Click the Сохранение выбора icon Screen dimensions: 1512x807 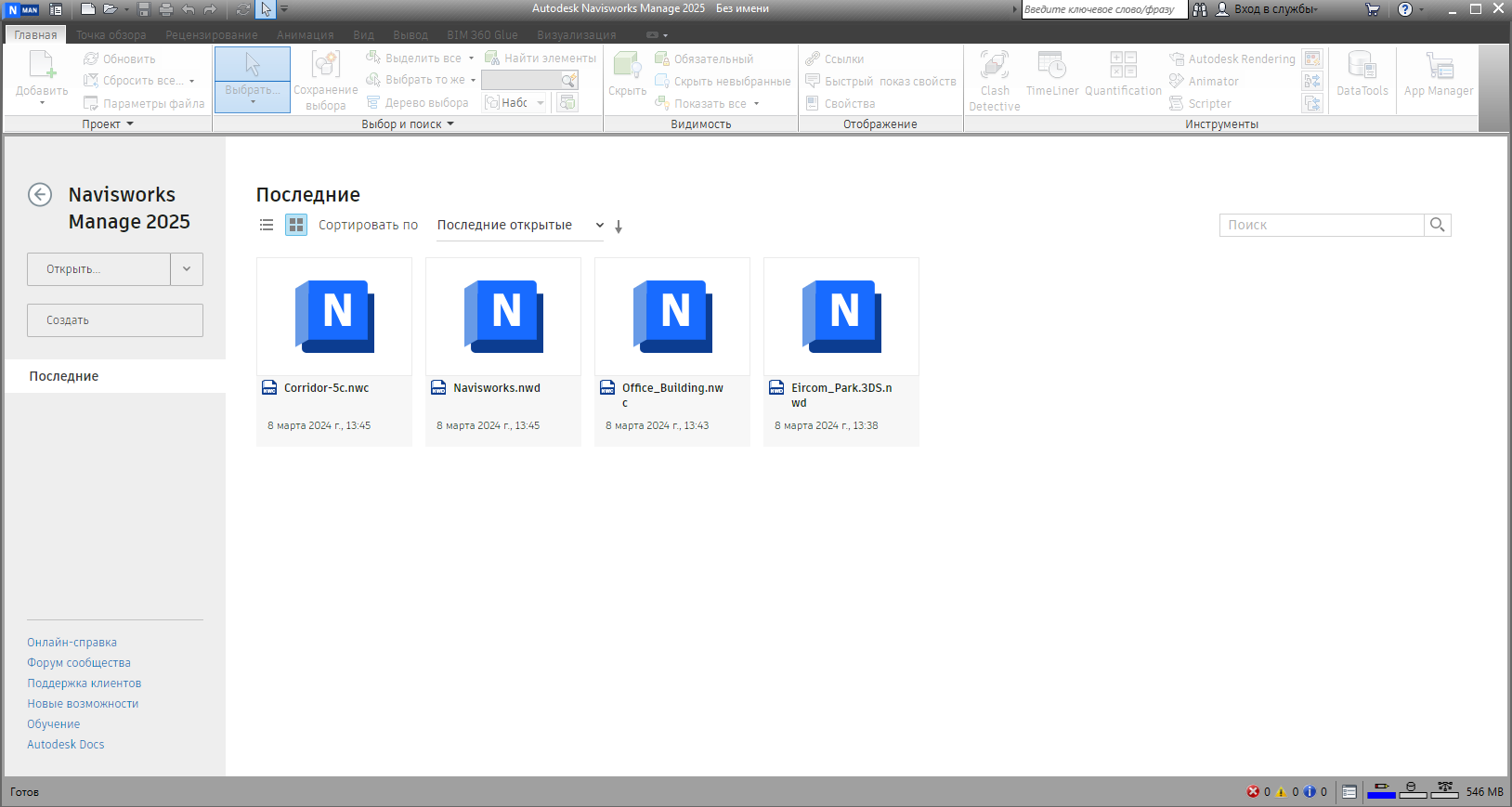click(x=326, y=65)
